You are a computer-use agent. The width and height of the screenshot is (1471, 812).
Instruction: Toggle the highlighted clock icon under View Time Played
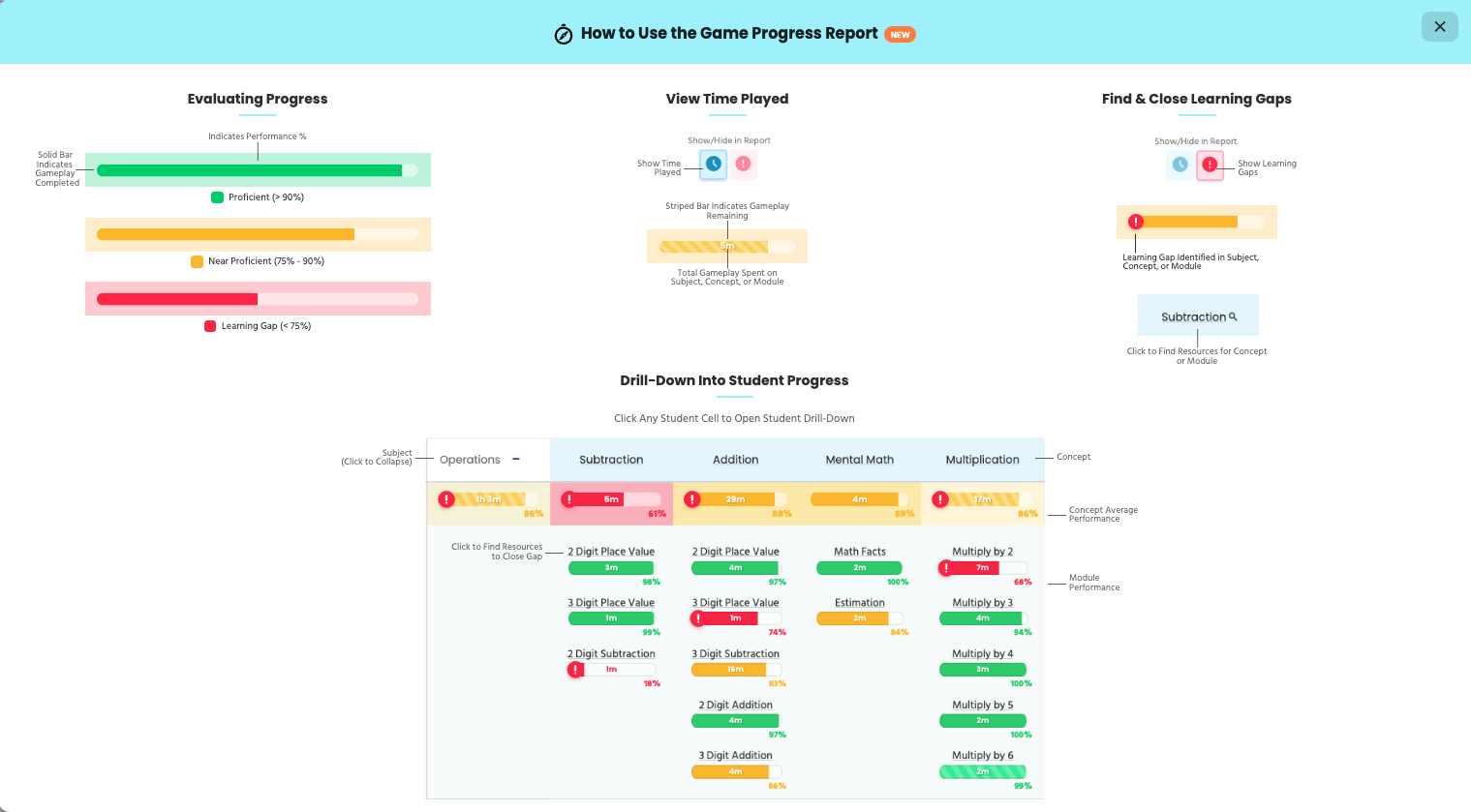click(x=714, y=164)
